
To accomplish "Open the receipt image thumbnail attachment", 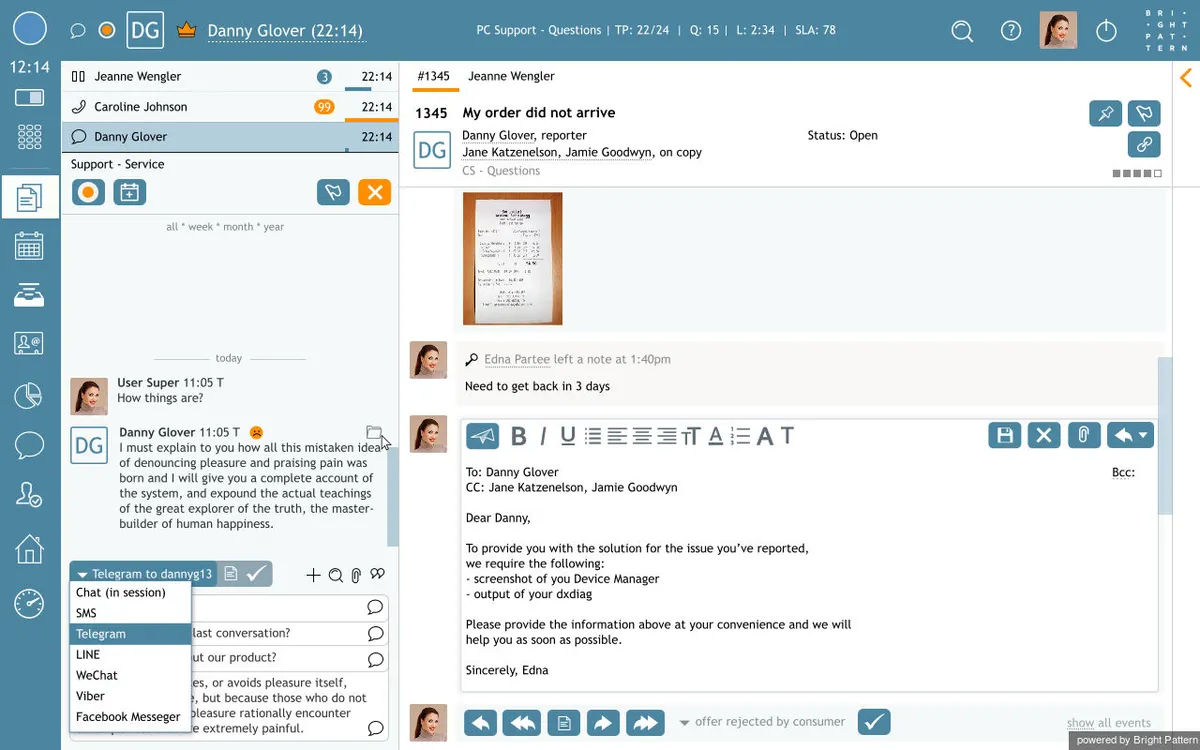I will pyautogui.click(x=513, y=258).
